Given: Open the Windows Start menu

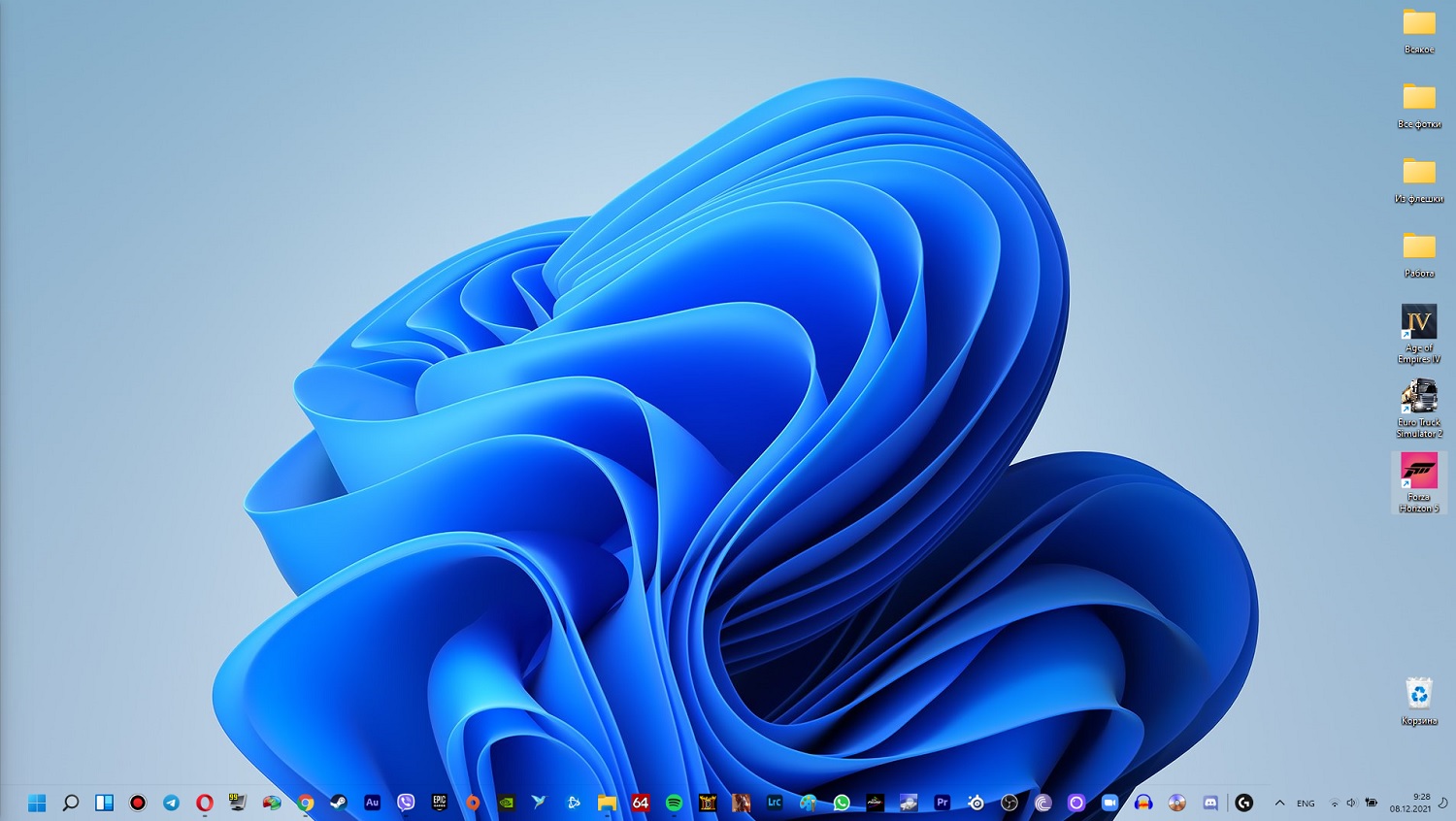Looking at the screenshot, I should tap(37, 803).
